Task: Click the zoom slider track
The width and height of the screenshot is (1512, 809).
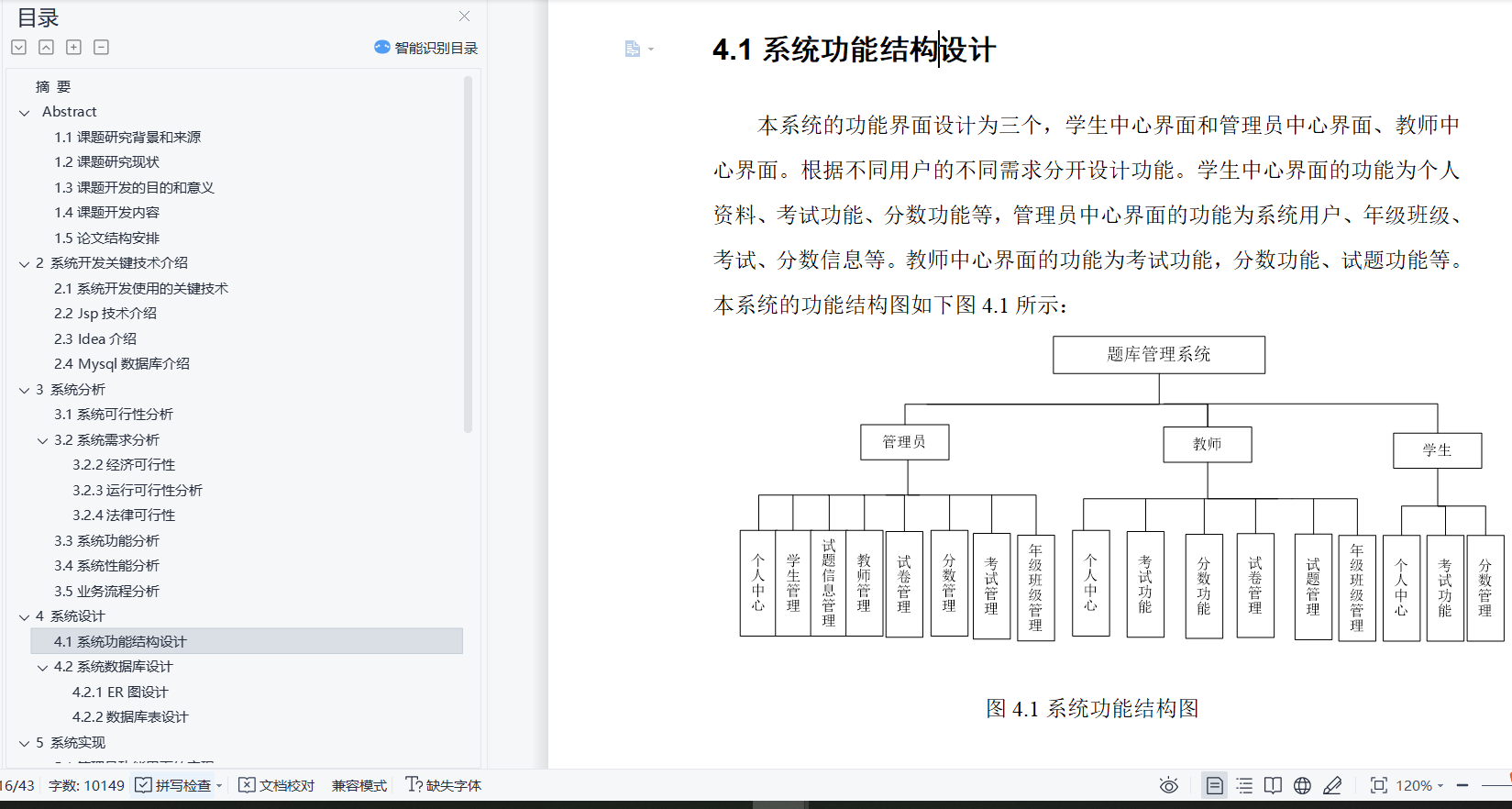Action: pyautogui.click(x=1496, y=785)
